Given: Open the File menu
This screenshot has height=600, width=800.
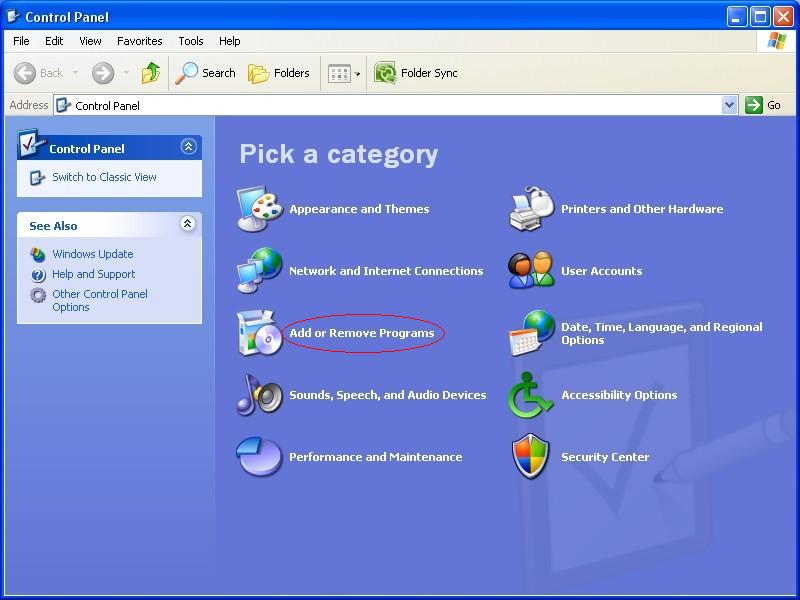Looking at the screenshot, I should [x=21, y=41].
